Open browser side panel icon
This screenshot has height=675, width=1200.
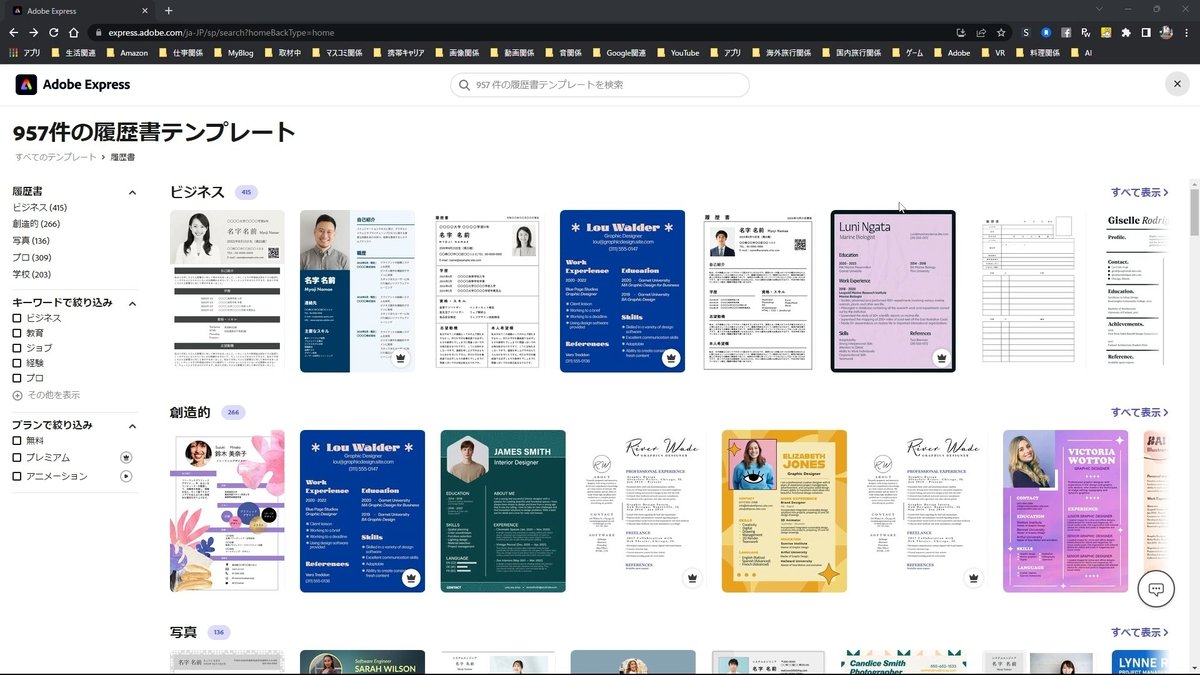[x=1146, y=32]
